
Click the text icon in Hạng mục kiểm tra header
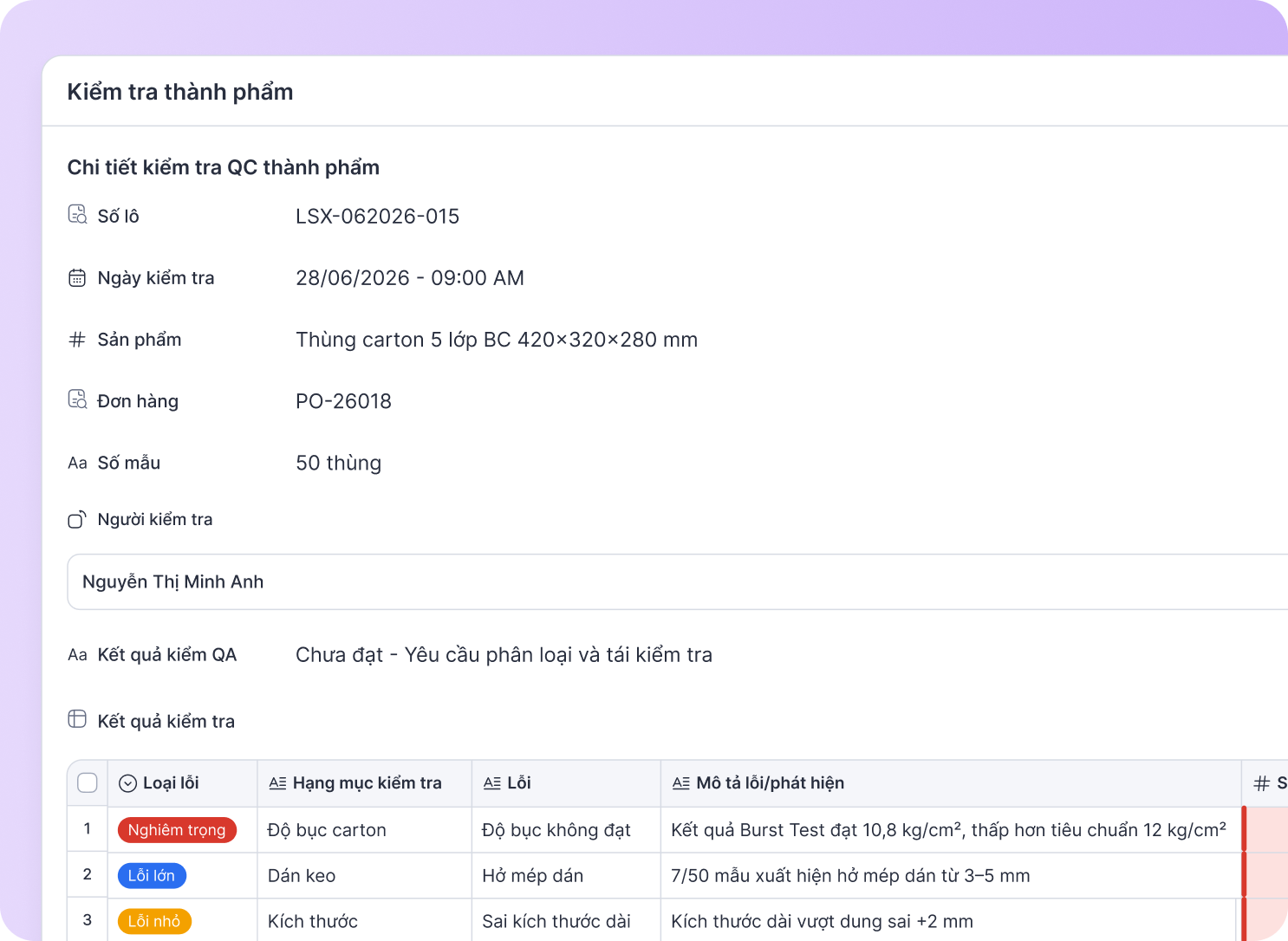click(x=277, y=783)
